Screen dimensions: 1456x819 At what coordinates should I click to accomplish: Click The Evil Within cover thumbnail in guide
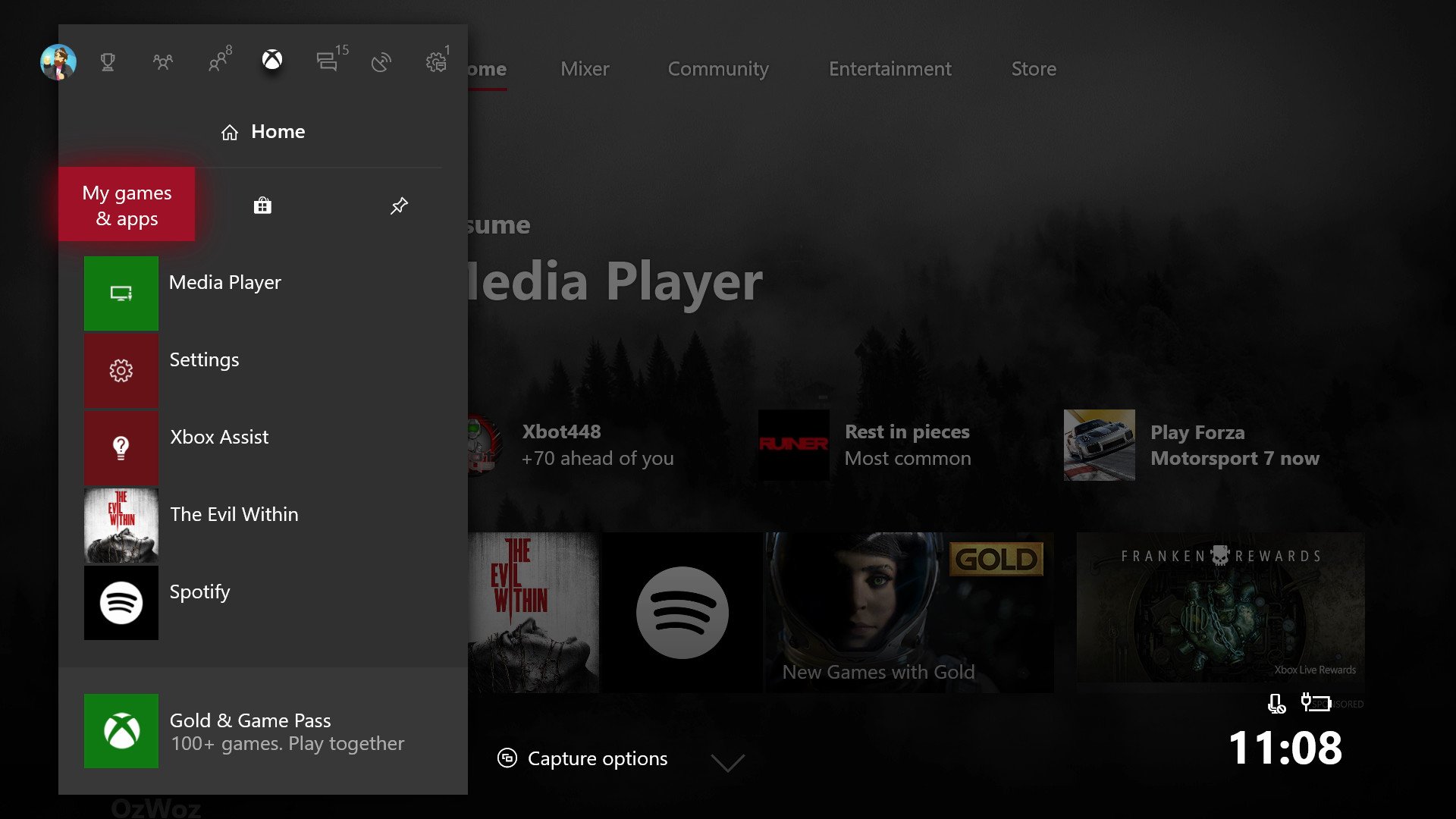point(121,526)
